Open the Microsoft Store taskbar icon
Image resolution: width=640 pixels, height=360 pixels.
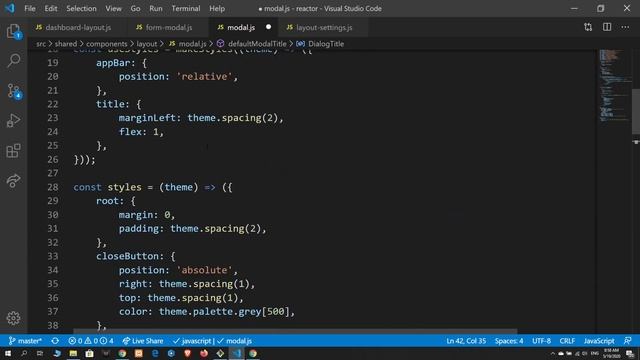89,353
